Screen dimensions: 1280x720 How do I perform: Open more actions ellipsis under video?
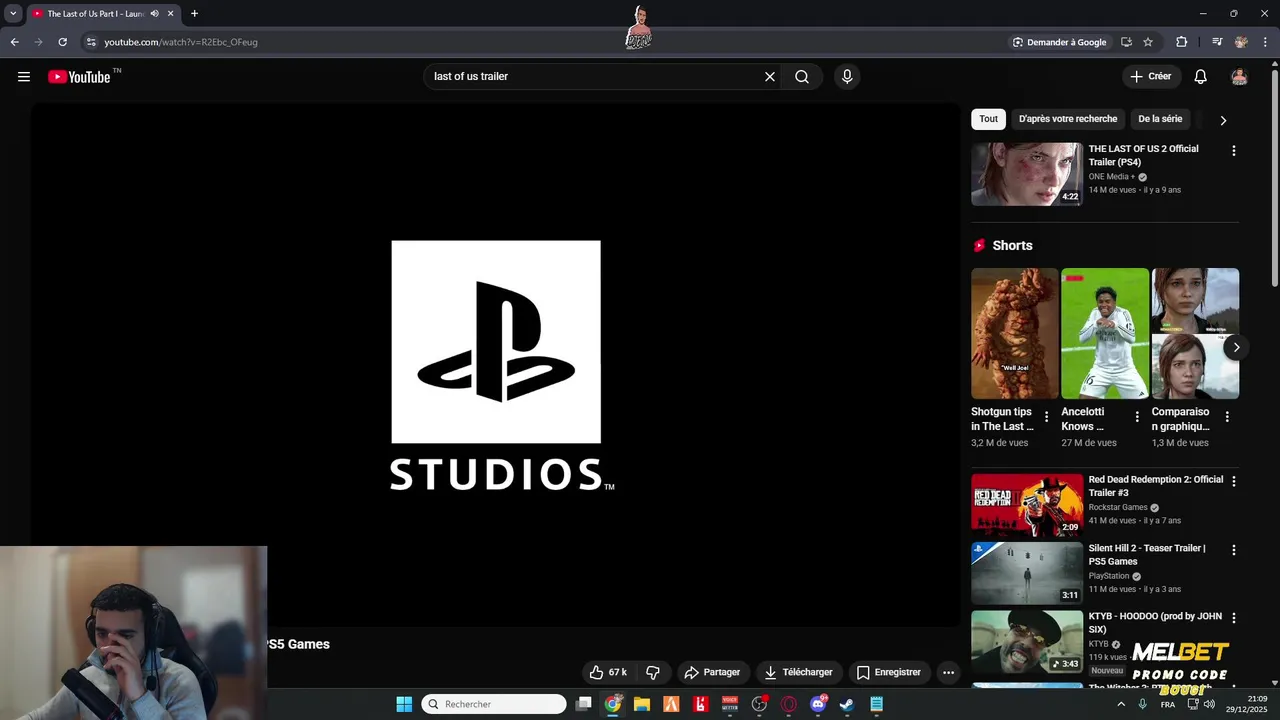(948, 672)
